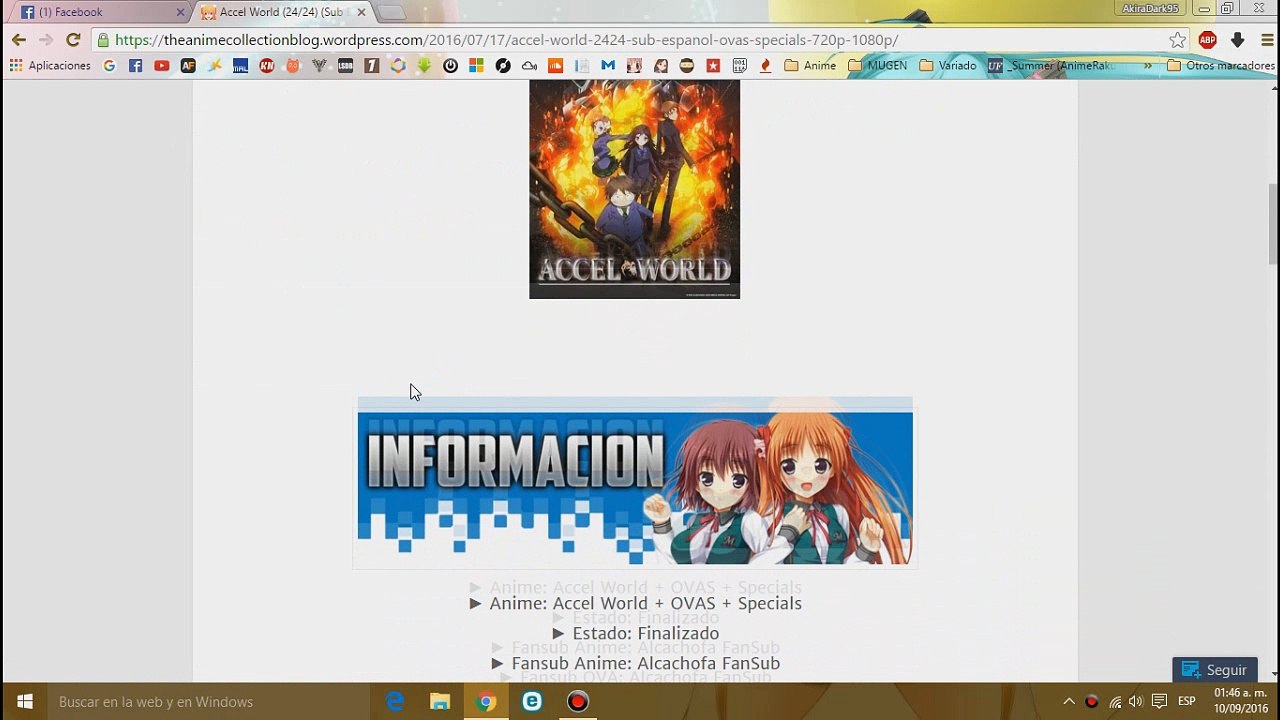
Task: Open the Windows Start menu
Action: (24, 702)
